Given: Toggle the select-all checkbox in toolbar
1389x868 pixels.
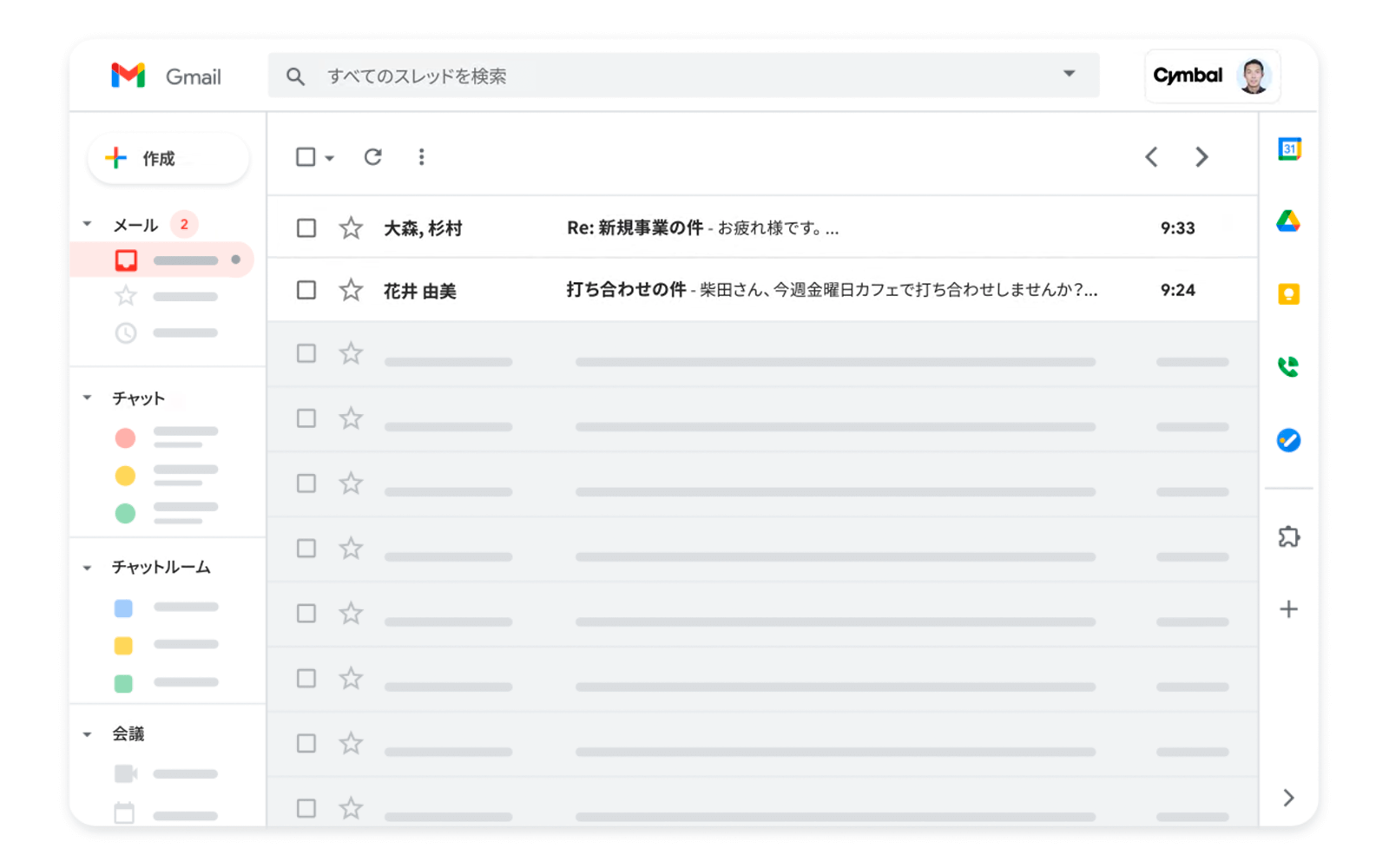Looking at the screenshot, I should click(306, 157).
